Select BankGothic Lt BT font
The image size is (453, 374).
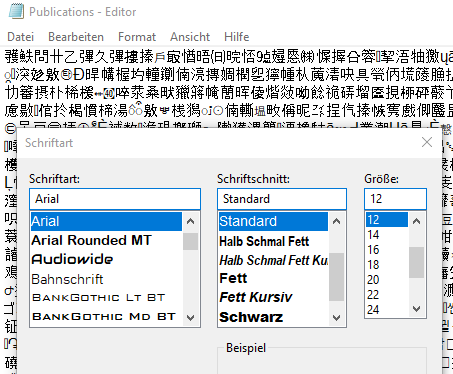tap(106, 297)
